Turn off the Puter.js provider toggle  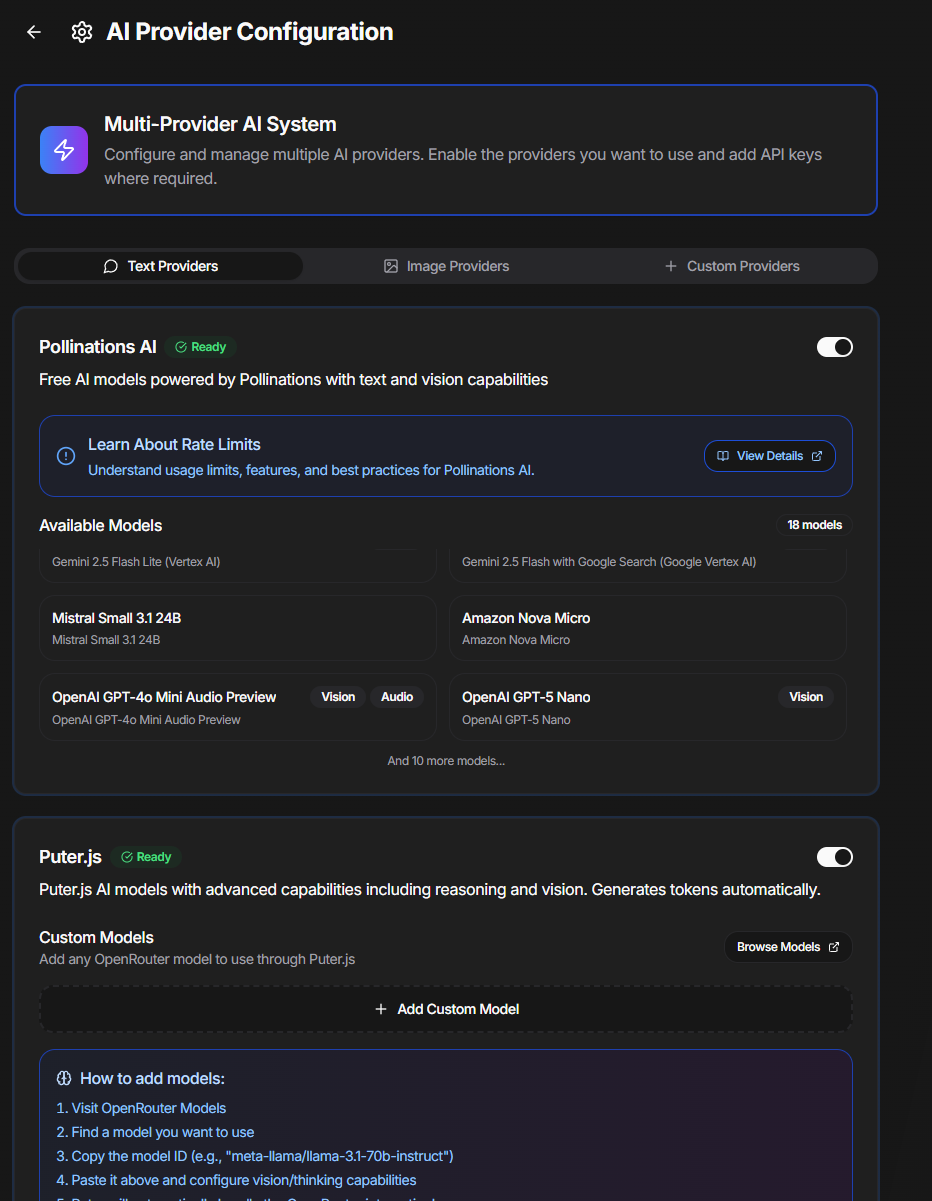(x=834, y=857)
